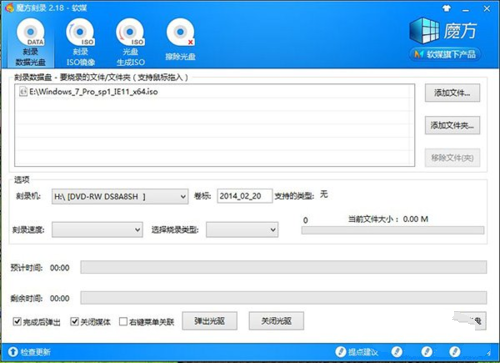Click the 剩余时间 remaining time progress bar
This screenshot has height=363, width=500.
(x=284, y=298)
